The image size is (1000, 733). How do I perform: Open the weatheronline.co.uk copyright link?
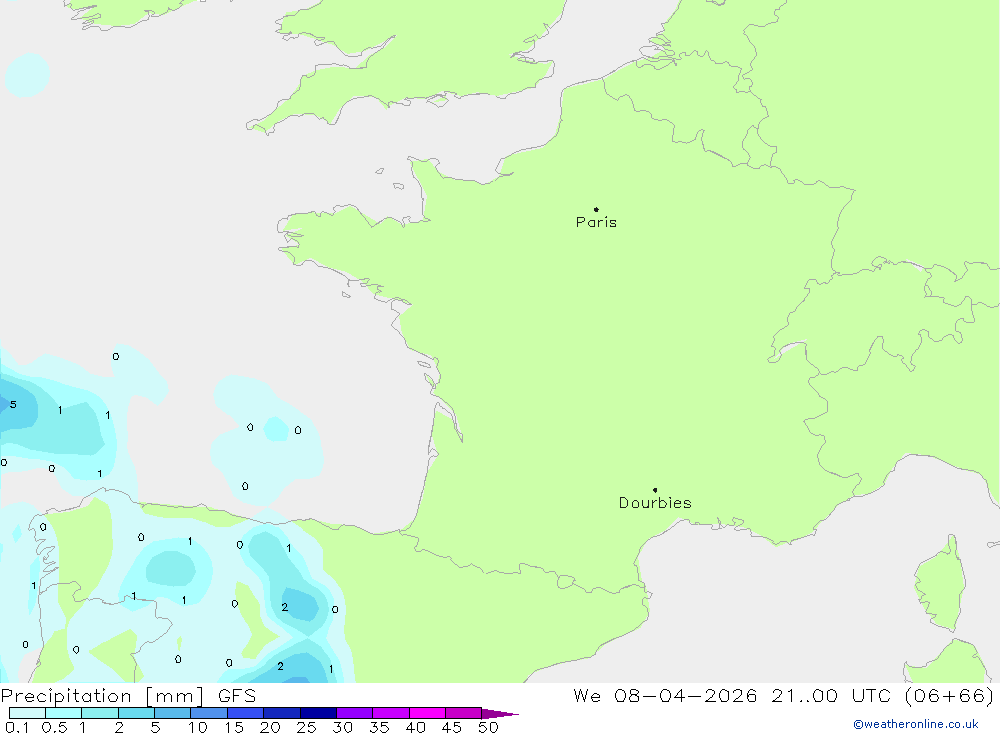point(916,724)
